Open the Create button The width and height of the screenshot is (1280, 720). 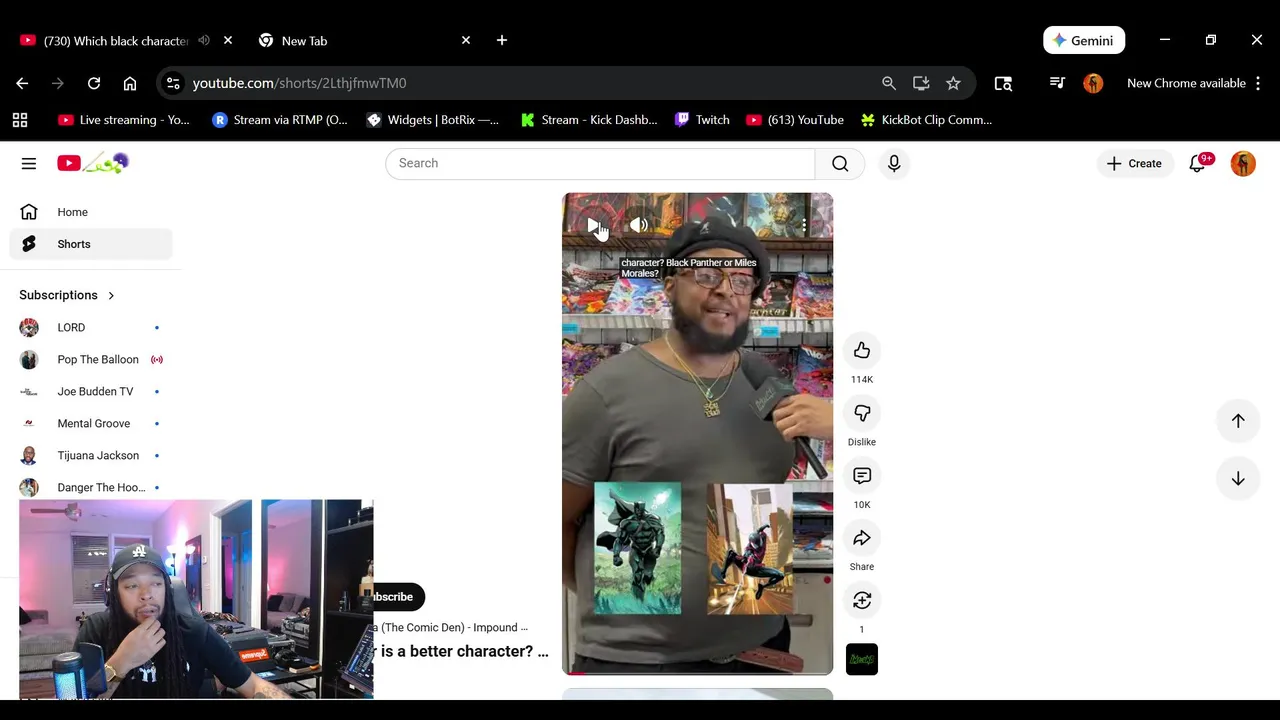[1135, 163]
